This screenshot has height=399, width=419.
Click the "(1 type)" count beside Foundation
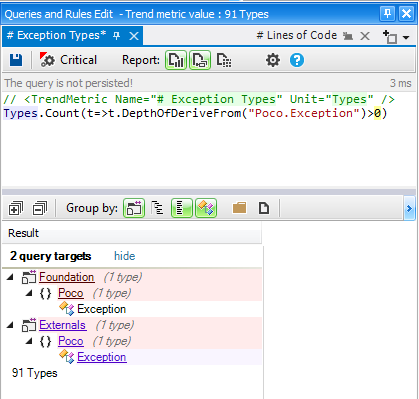pyautogui.click(x=123, y=277)
